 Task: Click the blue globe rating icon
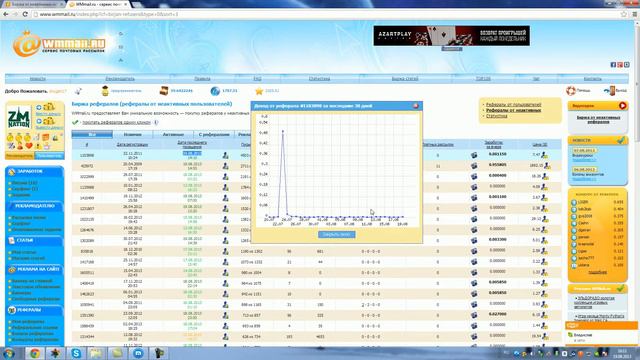point(215,91)
